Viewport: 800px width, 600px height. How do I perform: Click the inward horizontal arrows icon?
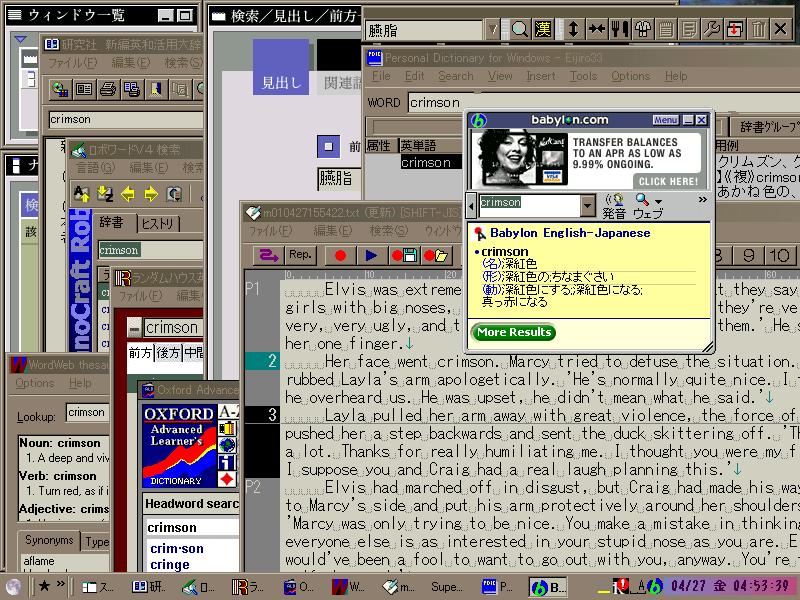[x=596, y=30]
